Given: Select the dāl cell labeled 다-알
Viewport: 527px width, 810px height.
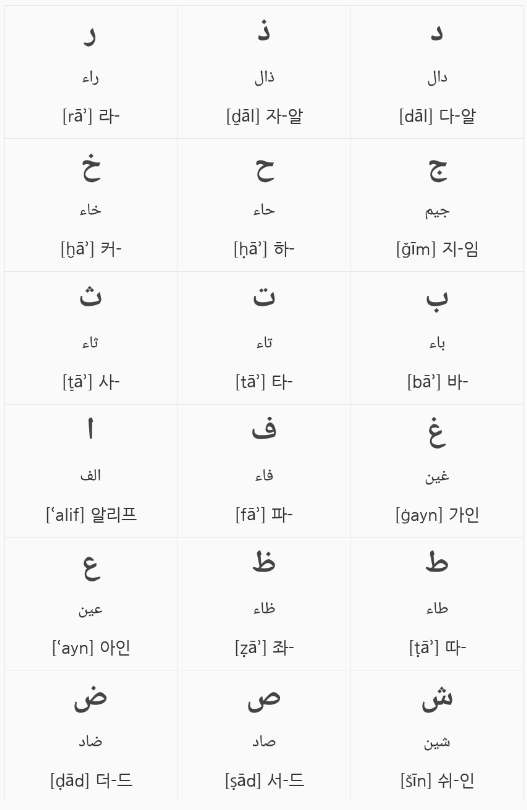Looking at the screenshot, I should pos(437,72).
